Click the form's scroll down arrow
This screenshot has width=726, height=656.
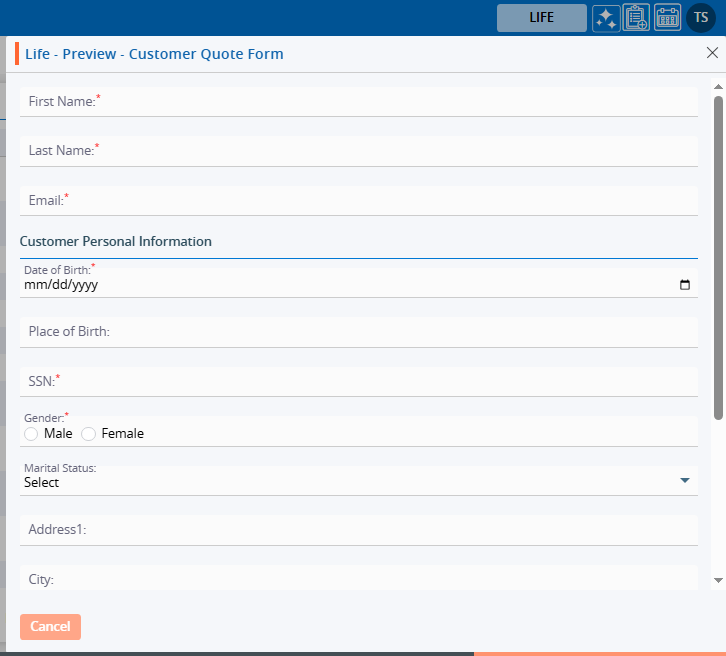pyautogui.click(x=718, y=580)
